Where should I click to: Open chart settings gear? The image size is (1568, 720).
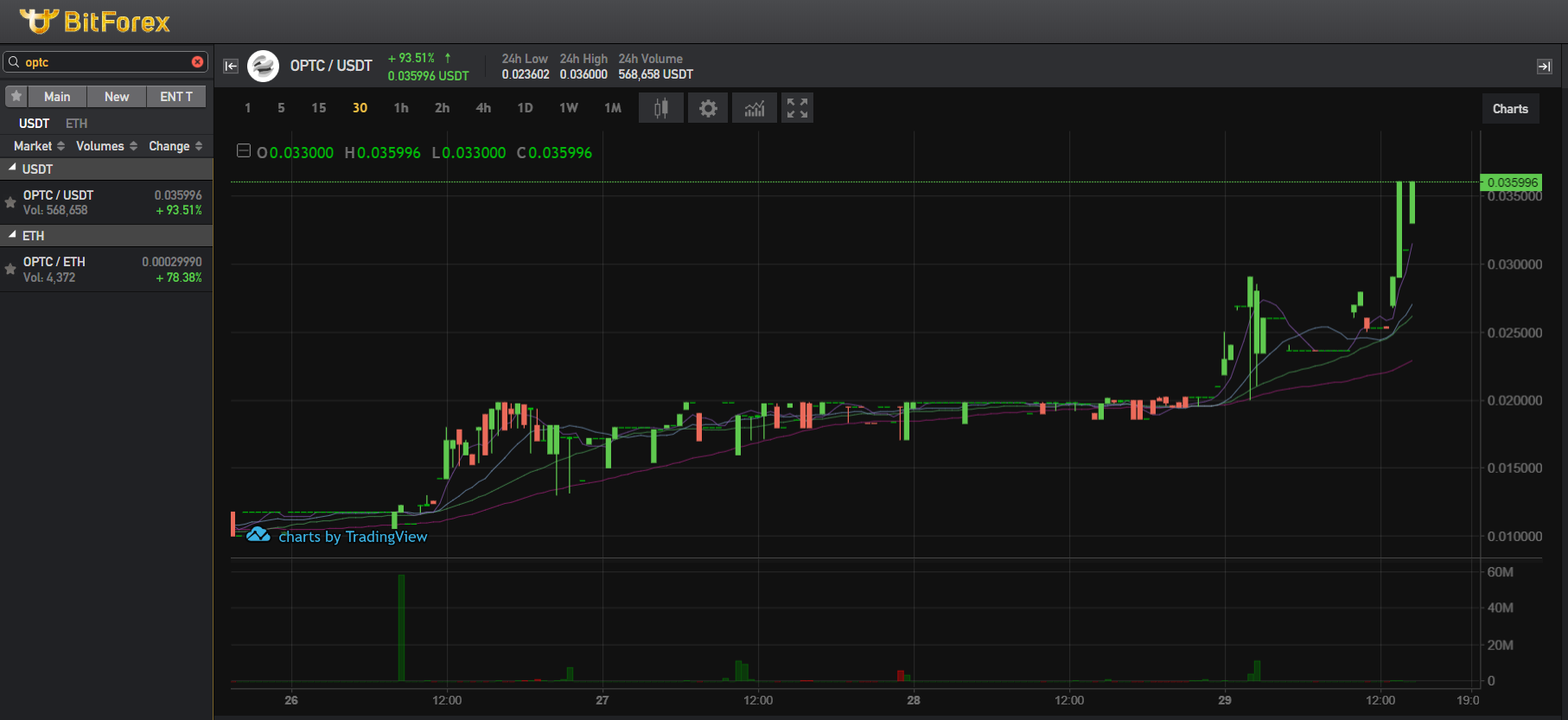708,108
